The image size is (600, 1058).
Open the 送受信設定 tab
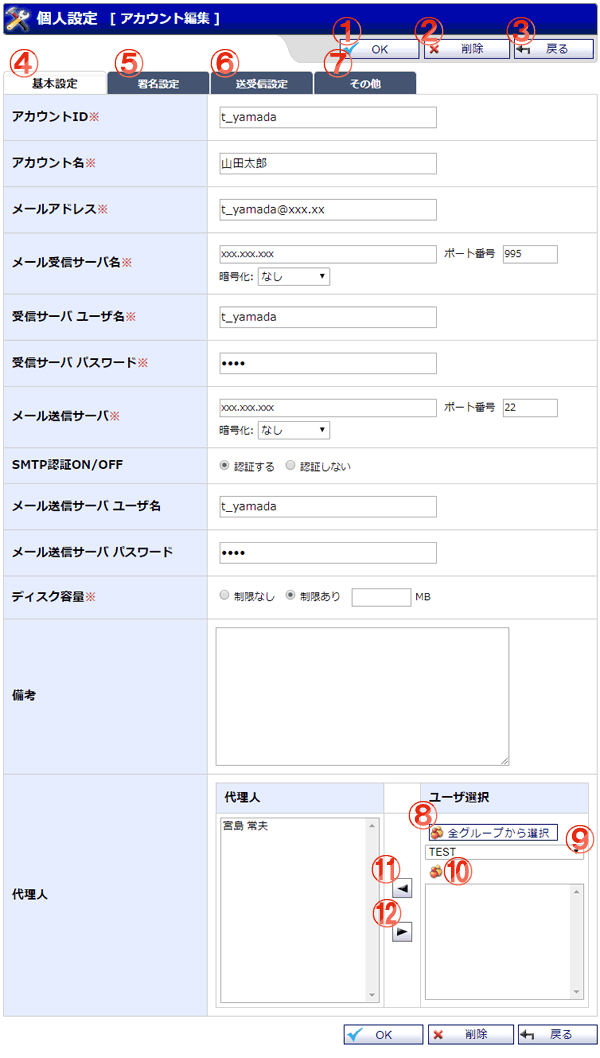pyautogui.click(x=261, y=84)
